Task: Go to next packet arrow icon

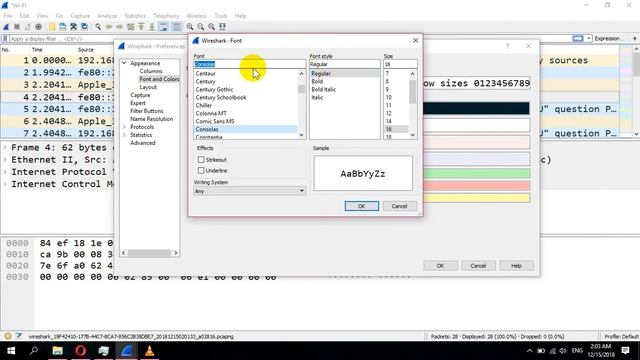Action: [x=120, y=27]
